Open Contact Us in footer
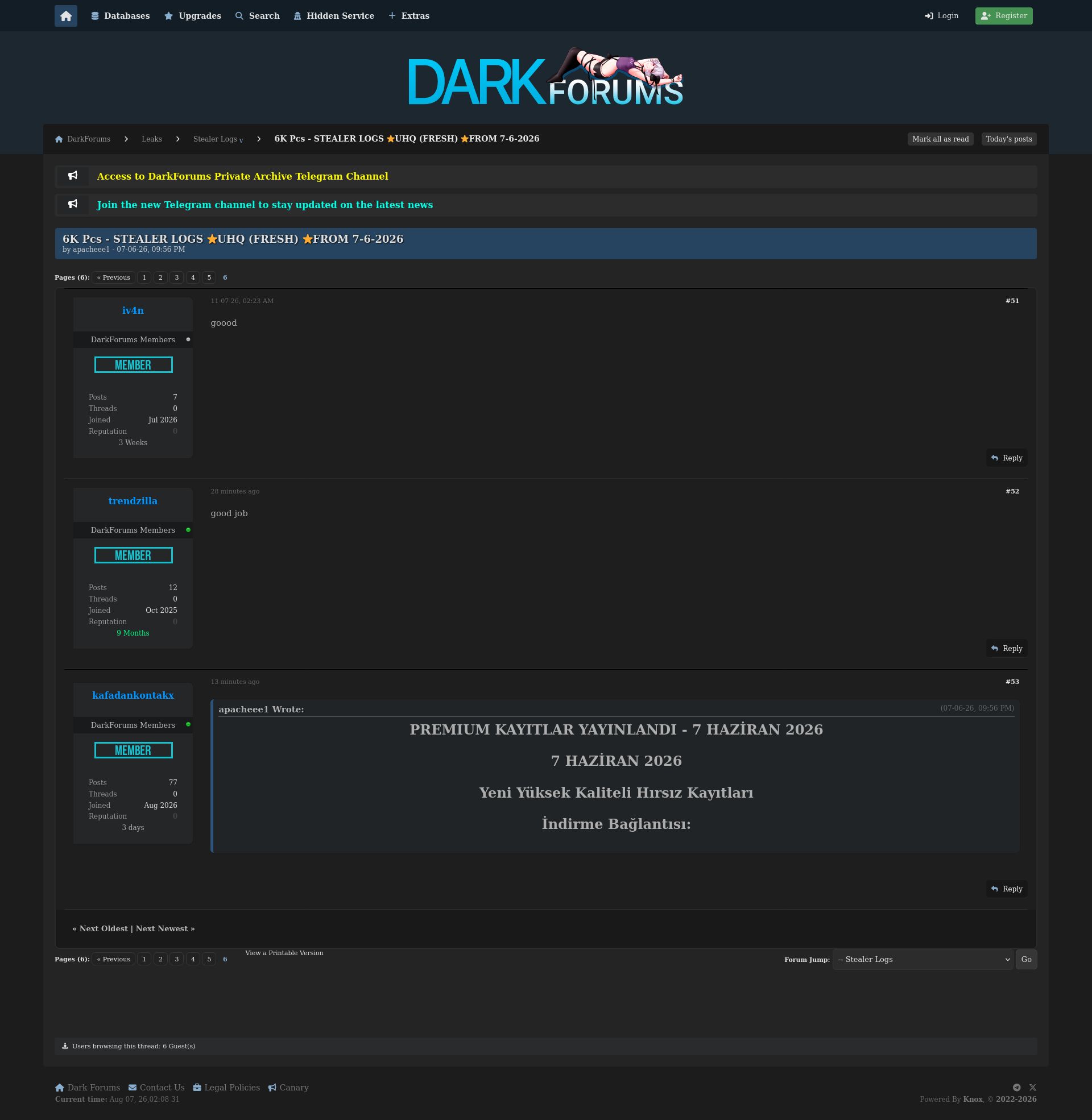This screenshot has width=1092, height=1120. click(156, 1088)
